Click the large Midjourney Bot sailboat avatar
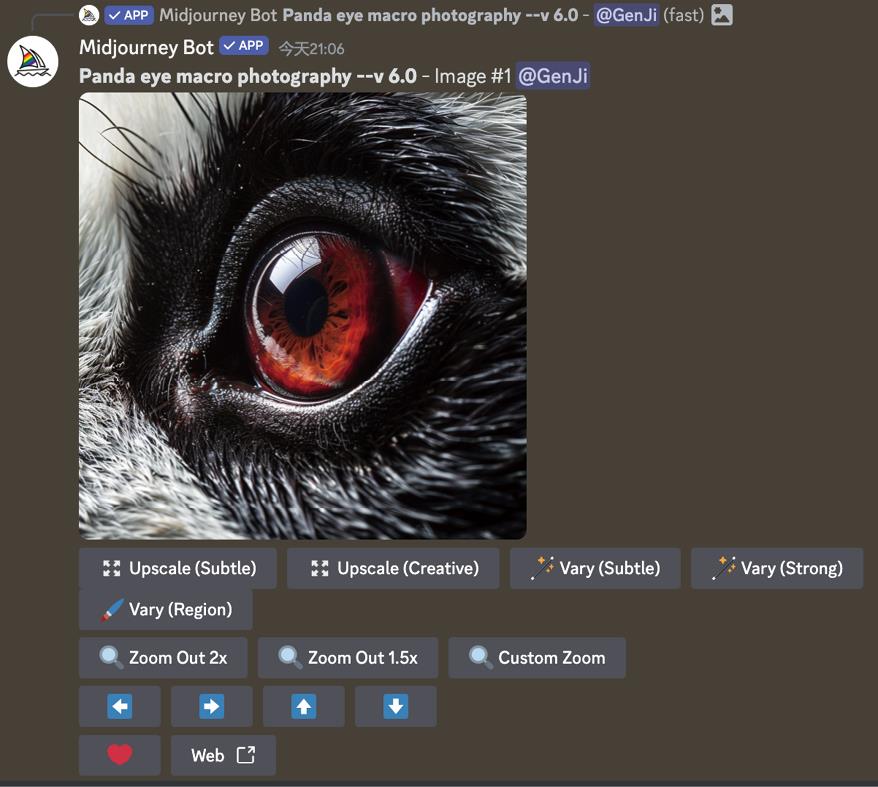Viewport: 878px width, 787px height. tap(33, 61)
